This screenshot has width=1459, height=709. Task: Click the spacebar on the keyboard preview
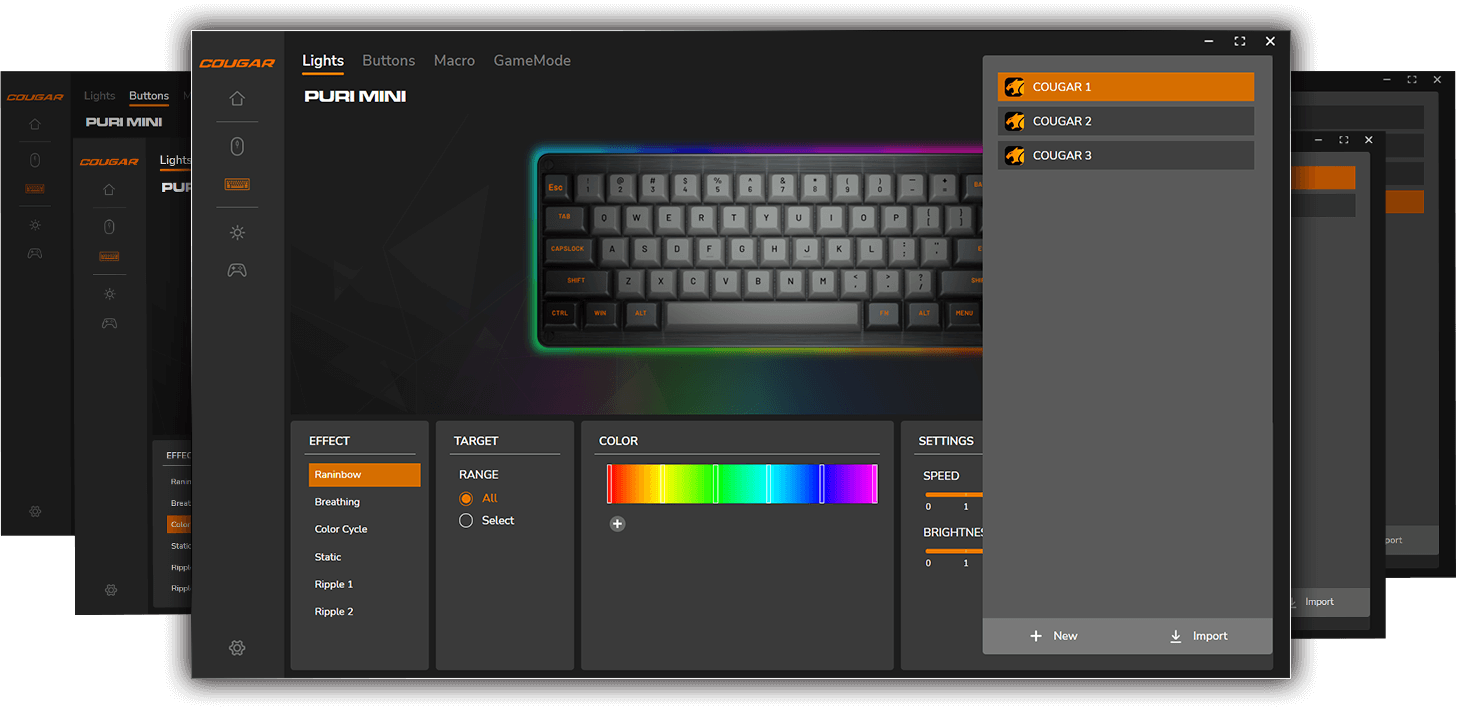click(763, 316)
